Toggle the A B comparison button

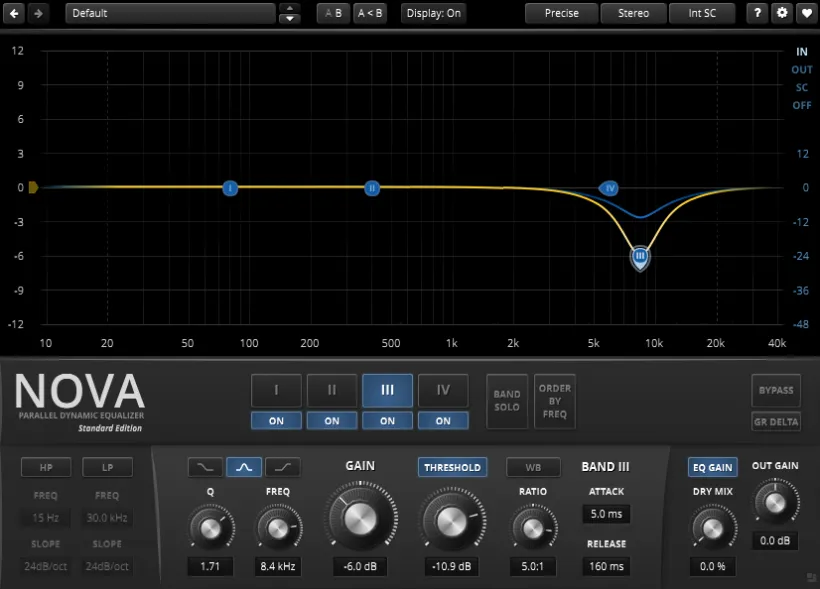point(333,13)
